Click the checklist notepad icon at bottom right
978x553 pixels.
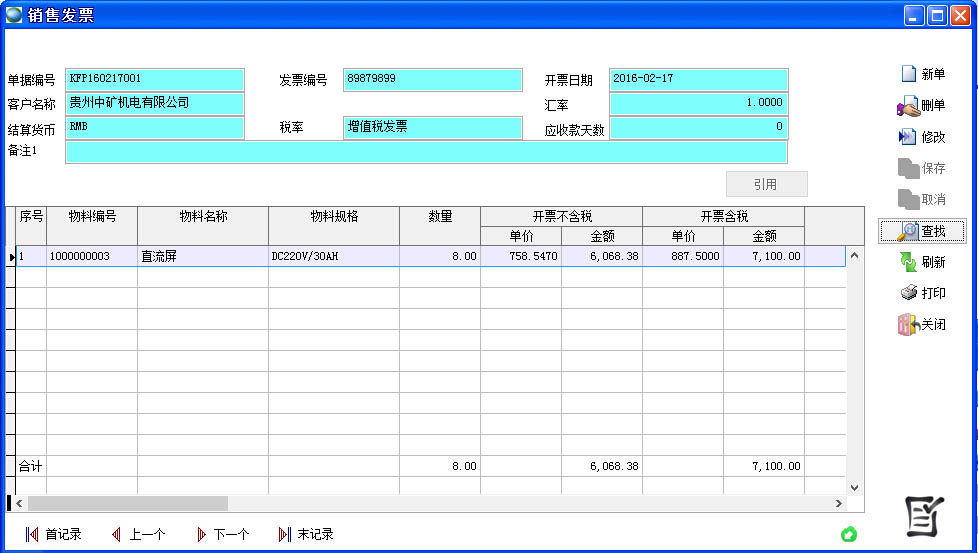tap(924, 515)
